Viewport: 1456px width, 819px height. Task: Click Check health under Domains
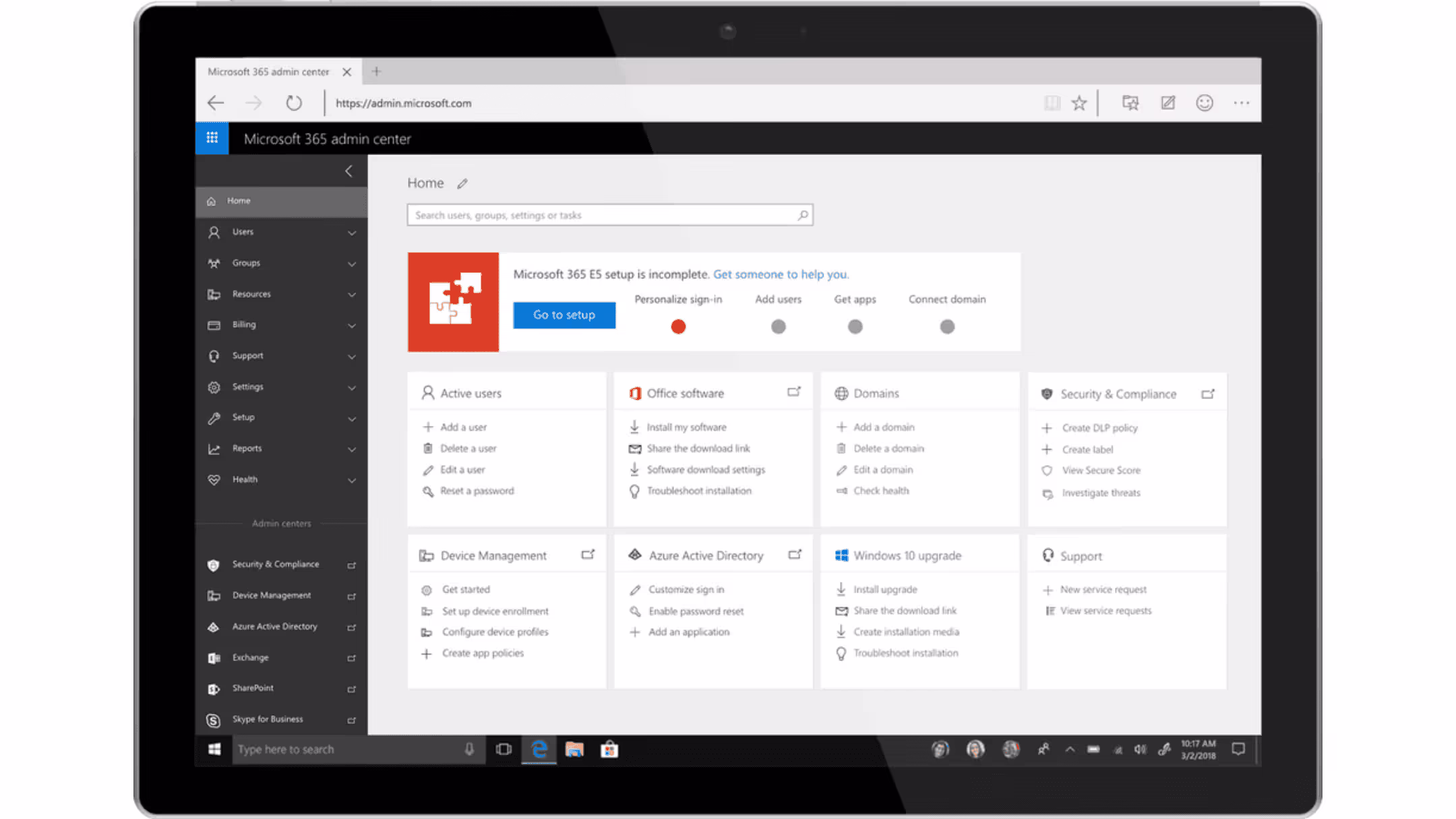tap(881, 491)
